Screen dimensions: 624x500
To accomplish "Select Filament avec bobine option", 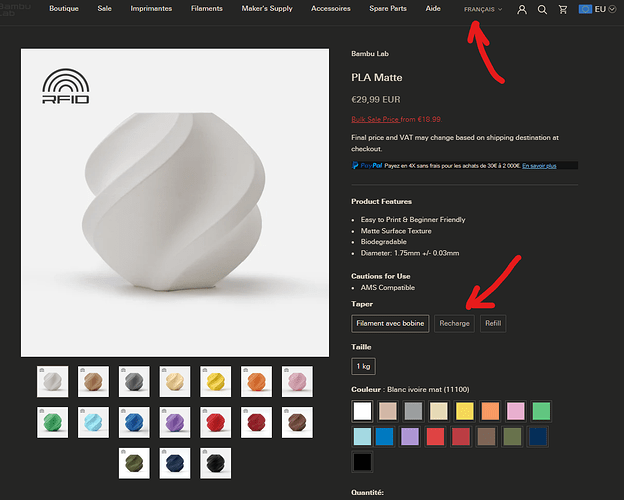I will tap(390, 323).
